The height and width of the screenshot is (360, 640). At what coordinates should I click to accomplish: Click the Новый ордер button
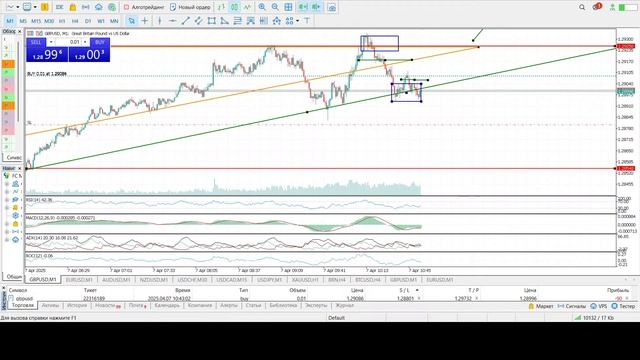[x=190, y=7]
